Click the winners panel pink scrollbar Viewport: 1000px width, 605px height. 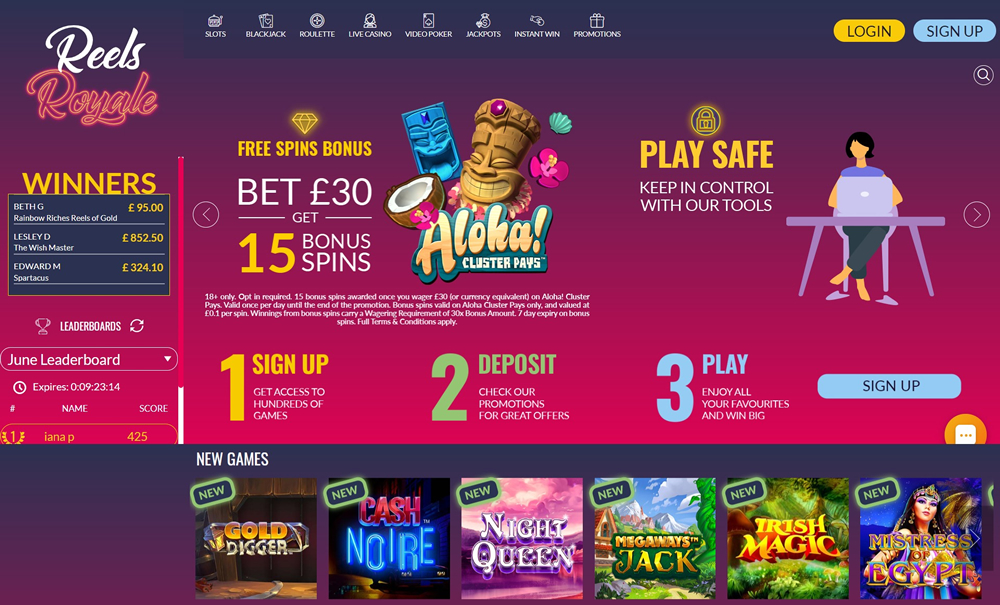pyautogui.click(x=181, y=271)
